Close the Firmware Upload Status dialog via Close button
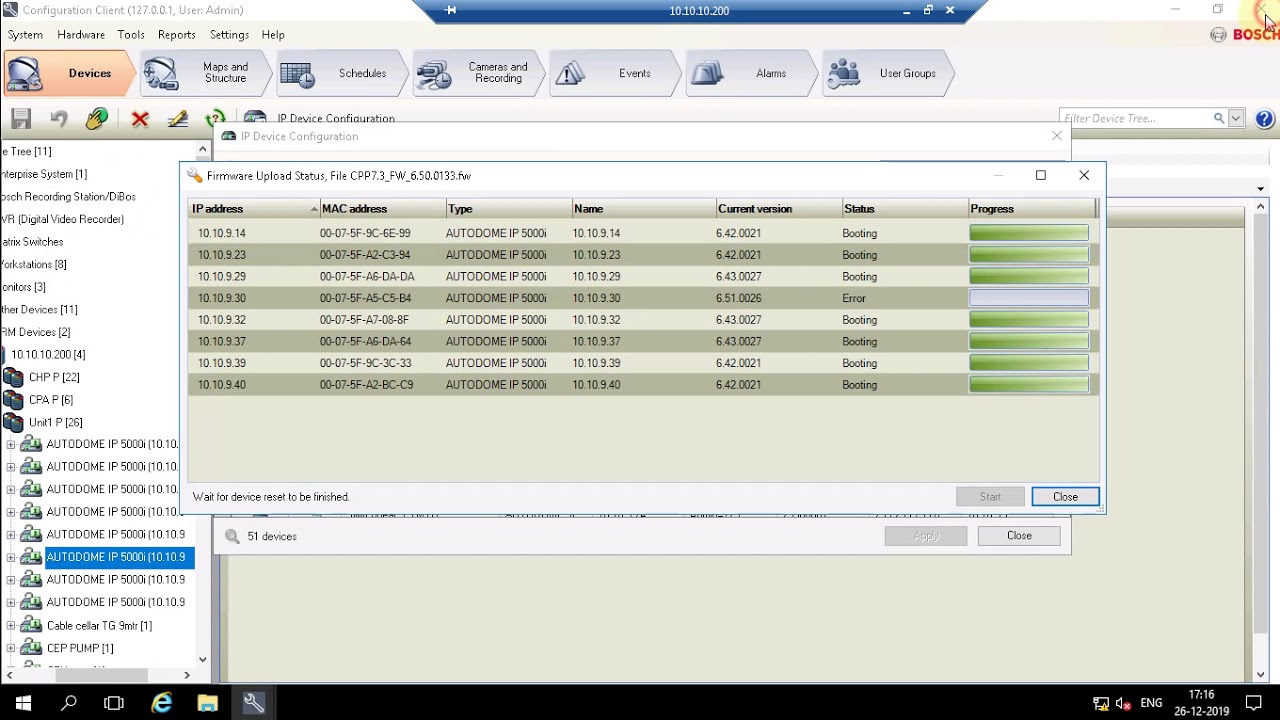This screenshot has height=720, width=1280. click(1065, 497)
